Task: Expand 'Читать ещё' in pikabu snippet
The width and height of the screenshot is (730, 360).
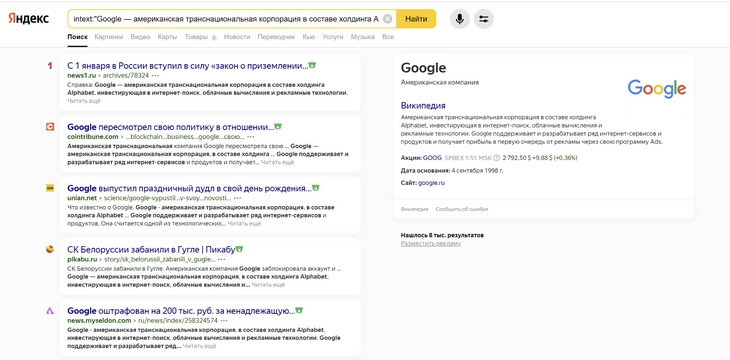Action: tap(268, 285)
